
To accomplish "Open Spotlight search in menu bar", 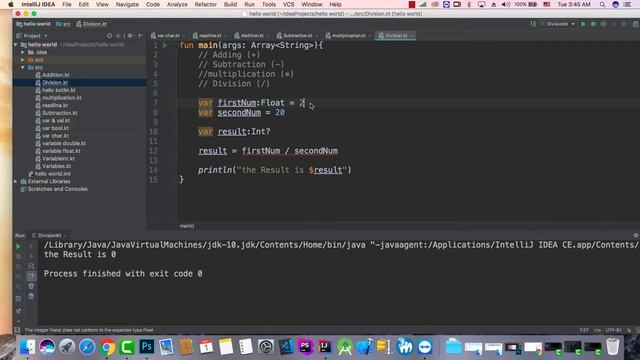I will (x=602, y=4).
